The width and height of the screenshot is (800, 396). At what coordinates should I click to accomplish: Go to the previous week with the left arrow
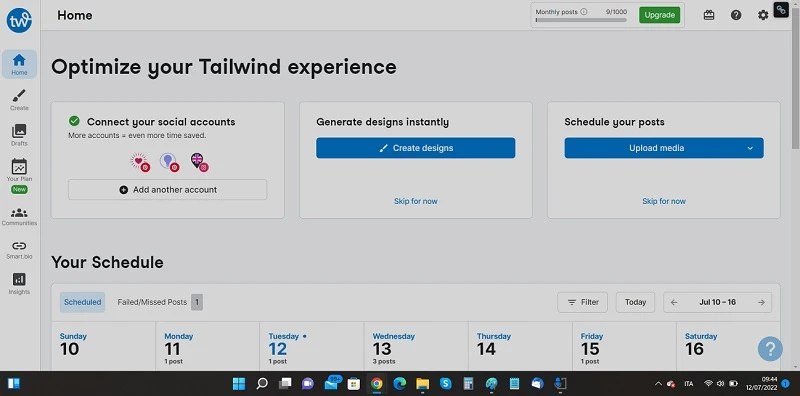[674, 302]
